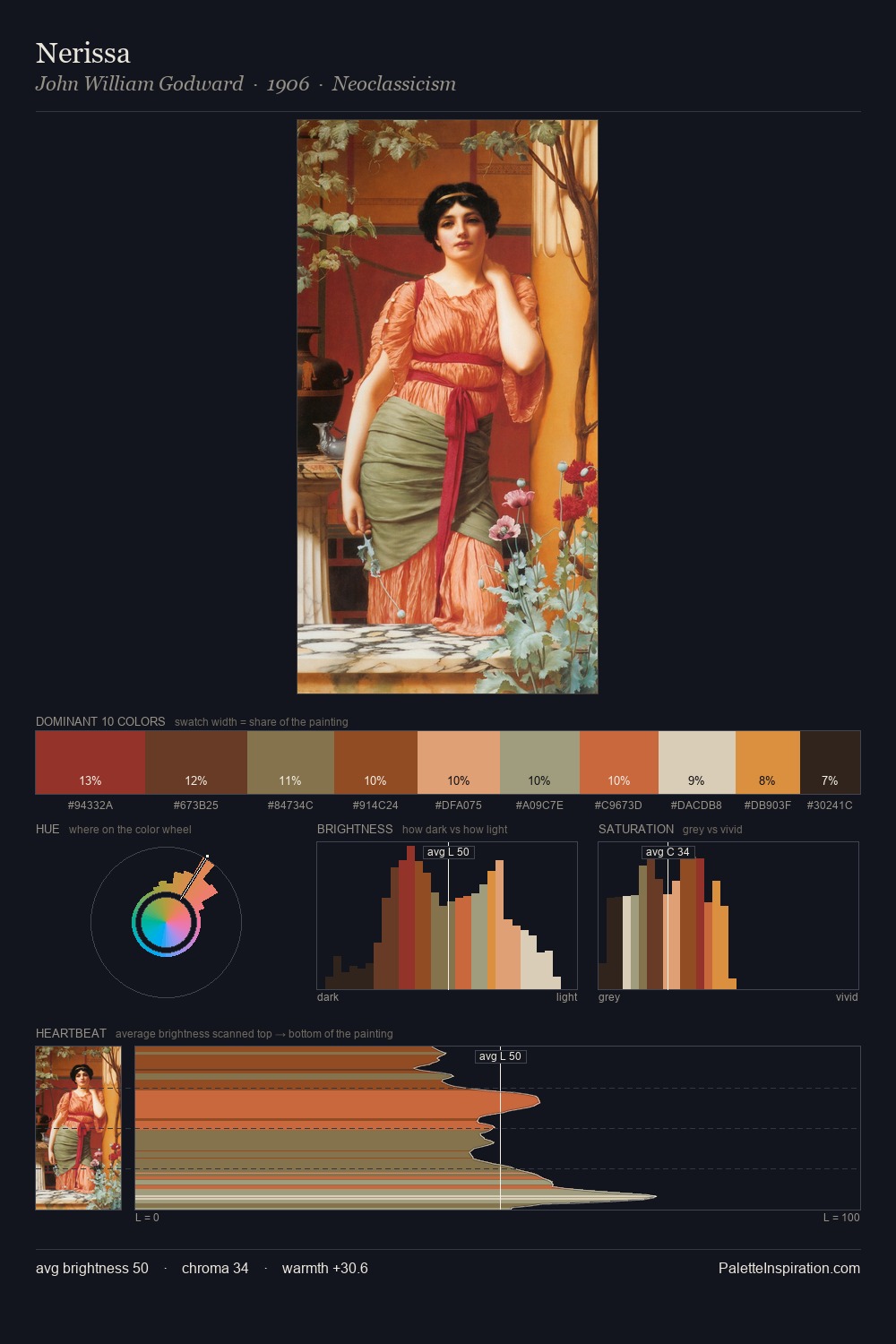This screenshot has width=896, height=1344.
Task: Click the hex code #DB903F label
Action: click(x=768, y=805)
